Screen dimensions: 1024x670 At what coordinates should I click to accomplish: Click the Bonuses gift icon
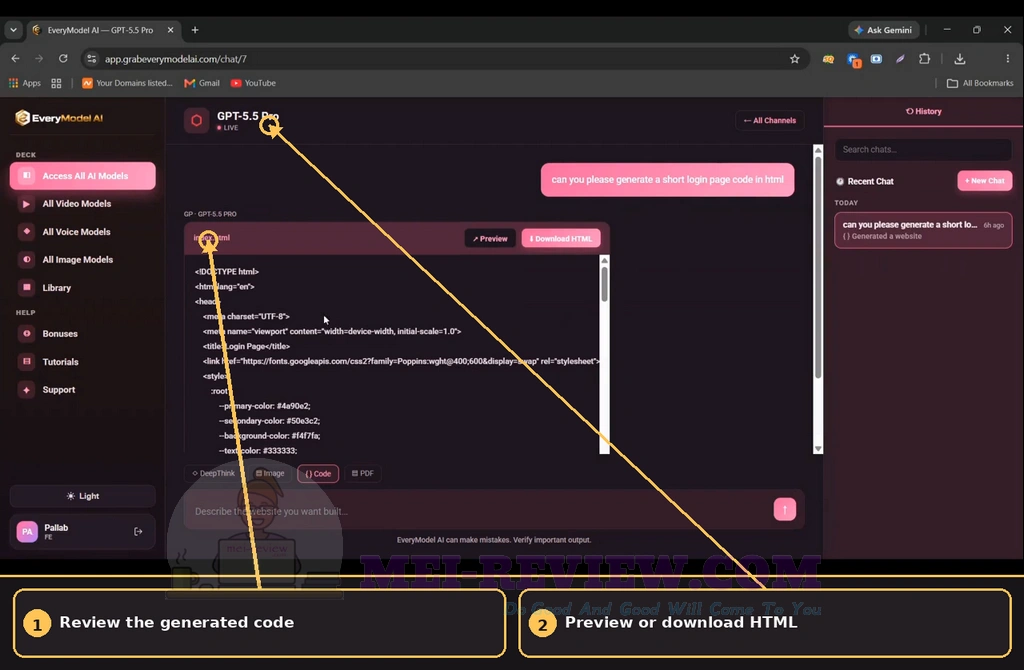[x=27, y=334]
